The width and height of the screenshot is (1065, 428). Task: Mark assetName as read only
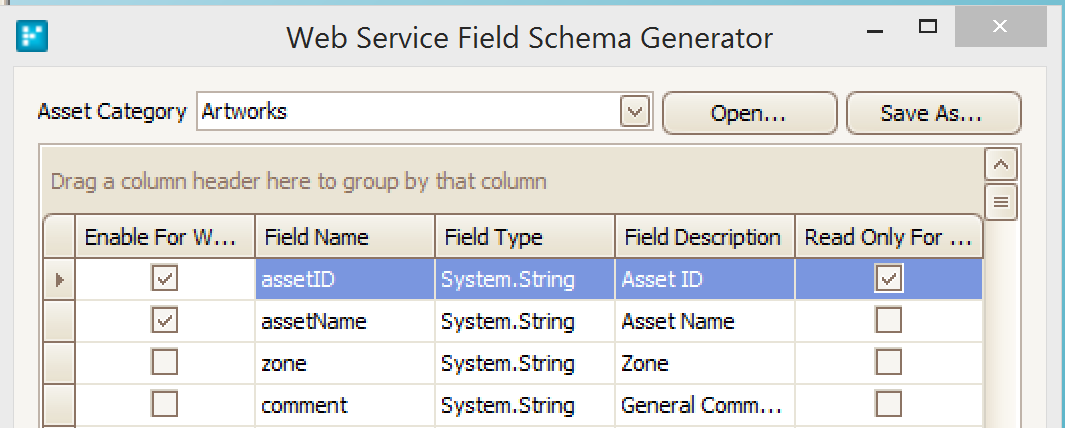[x=888, y=320]
